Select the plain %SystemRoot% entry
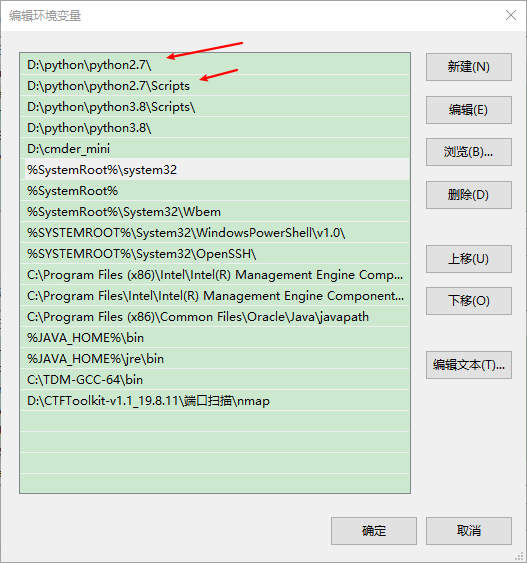The height and width of the screenshot is (563, 527). click(215, 191)
